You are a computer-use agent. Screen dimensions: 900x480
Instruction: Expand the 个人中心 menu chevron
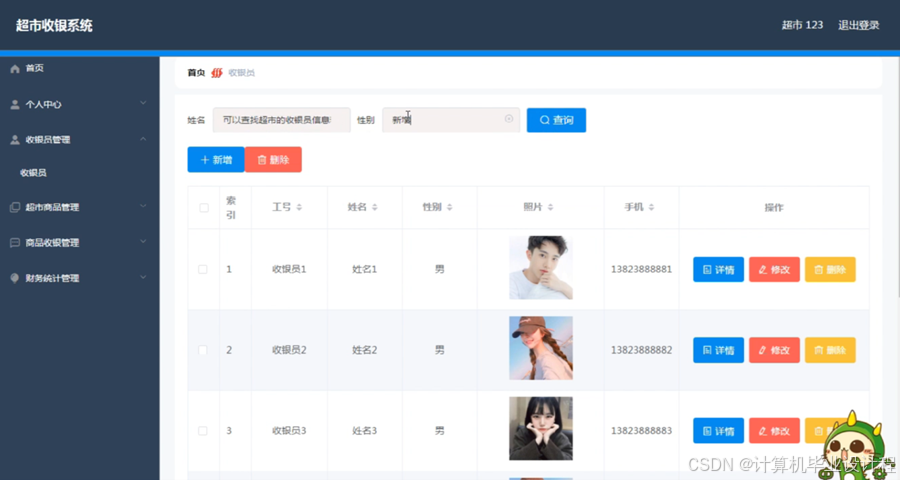coord(143,103)
